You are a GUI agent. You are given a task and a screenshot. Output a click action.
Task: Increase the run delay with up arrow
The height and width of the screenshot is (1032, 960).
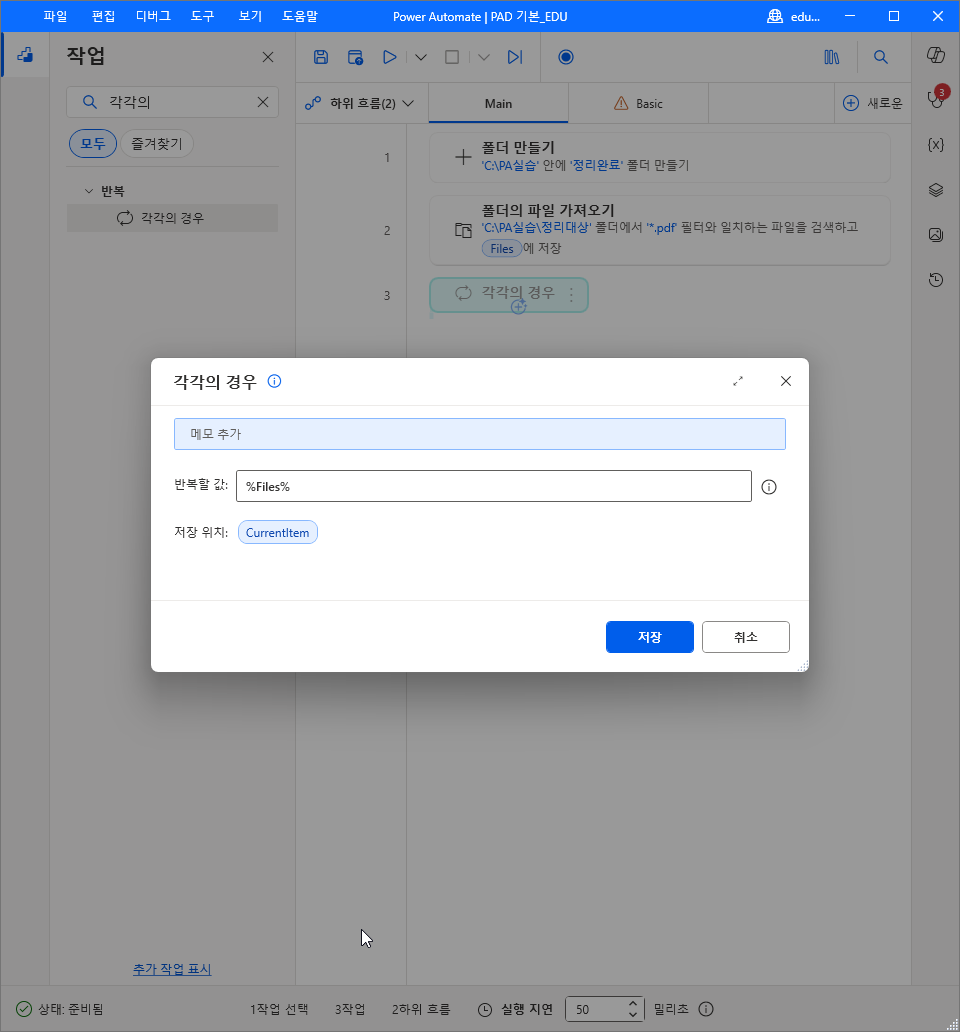tap(632, 1004)
